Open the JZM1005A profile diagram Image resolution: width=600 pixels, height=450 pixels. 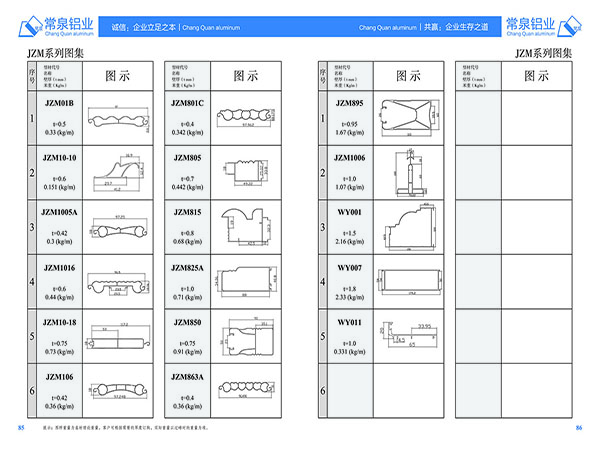click(x=118, y=228)
